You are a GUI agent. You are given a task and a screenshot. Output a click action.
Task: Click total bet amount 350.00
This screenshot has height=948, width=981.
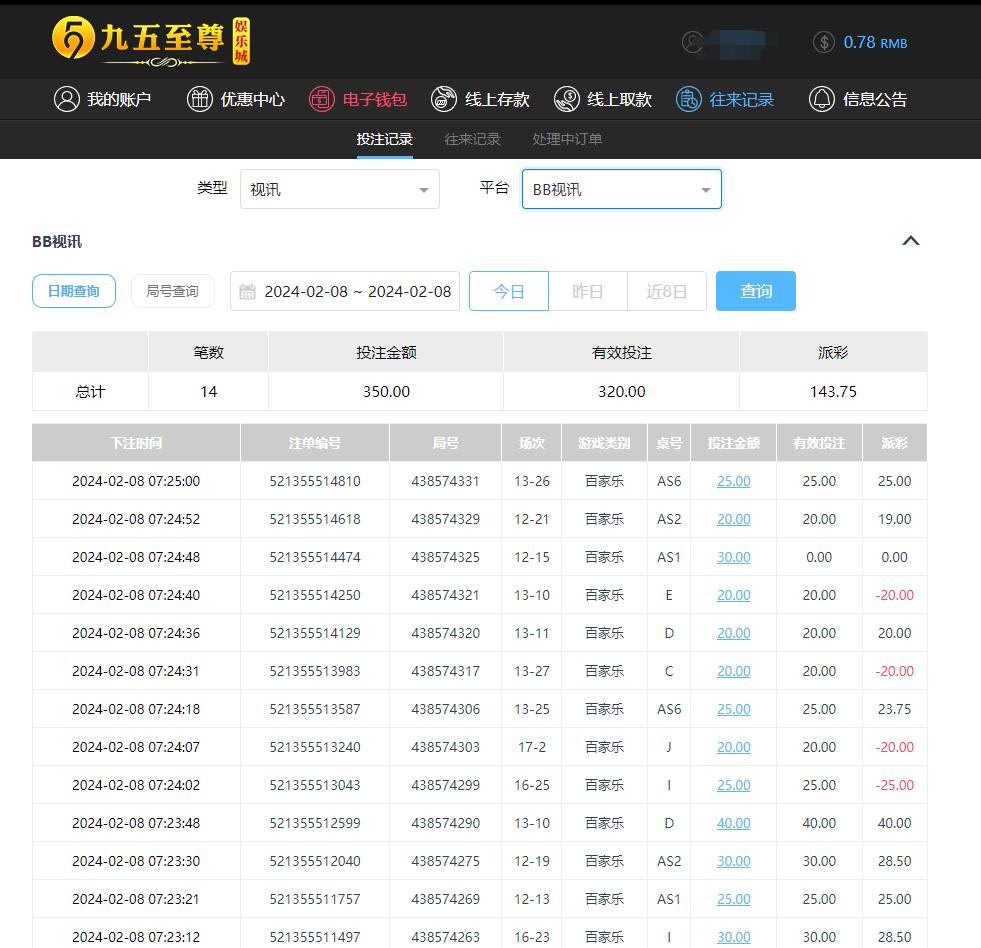point(386,392)
